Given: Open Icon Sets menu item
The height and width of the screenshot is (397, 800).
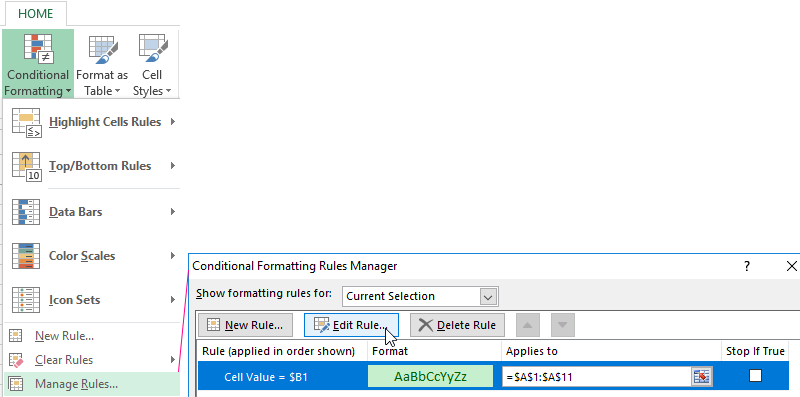Looking at the screenshot, I should (92, 300).
